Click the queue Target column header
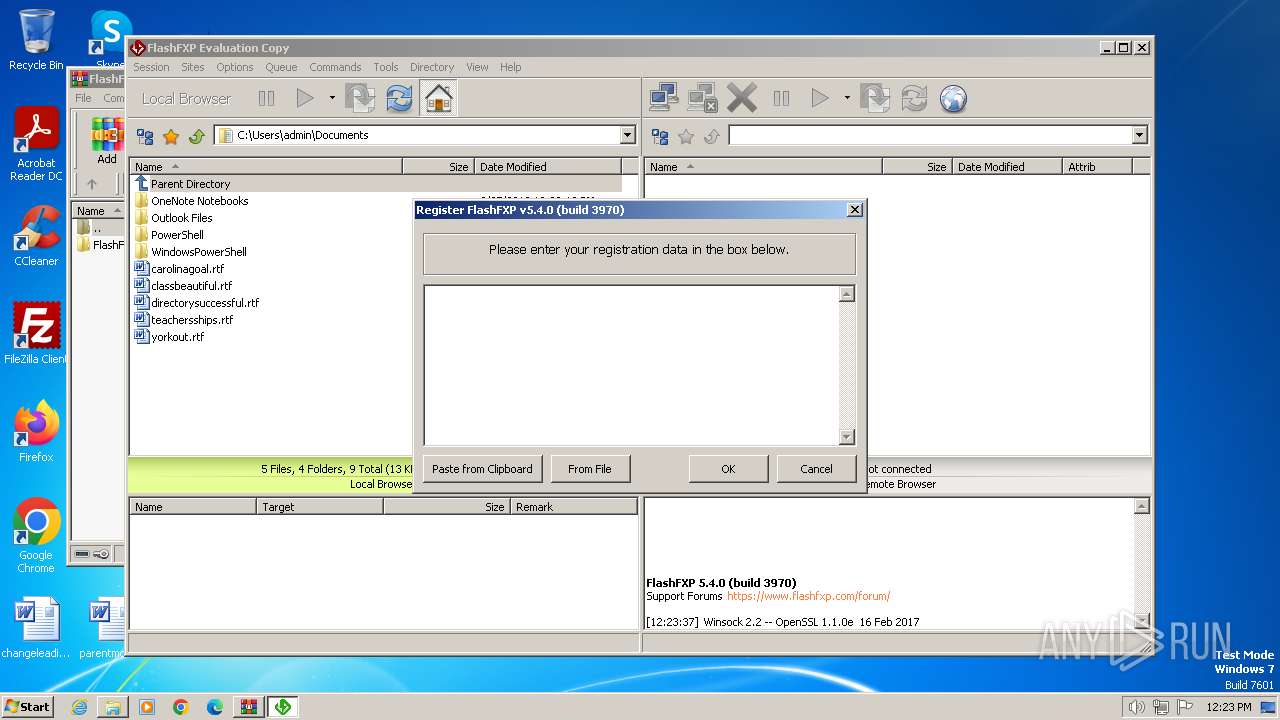Screen dimensions: 1280x720 click(320, 507)
